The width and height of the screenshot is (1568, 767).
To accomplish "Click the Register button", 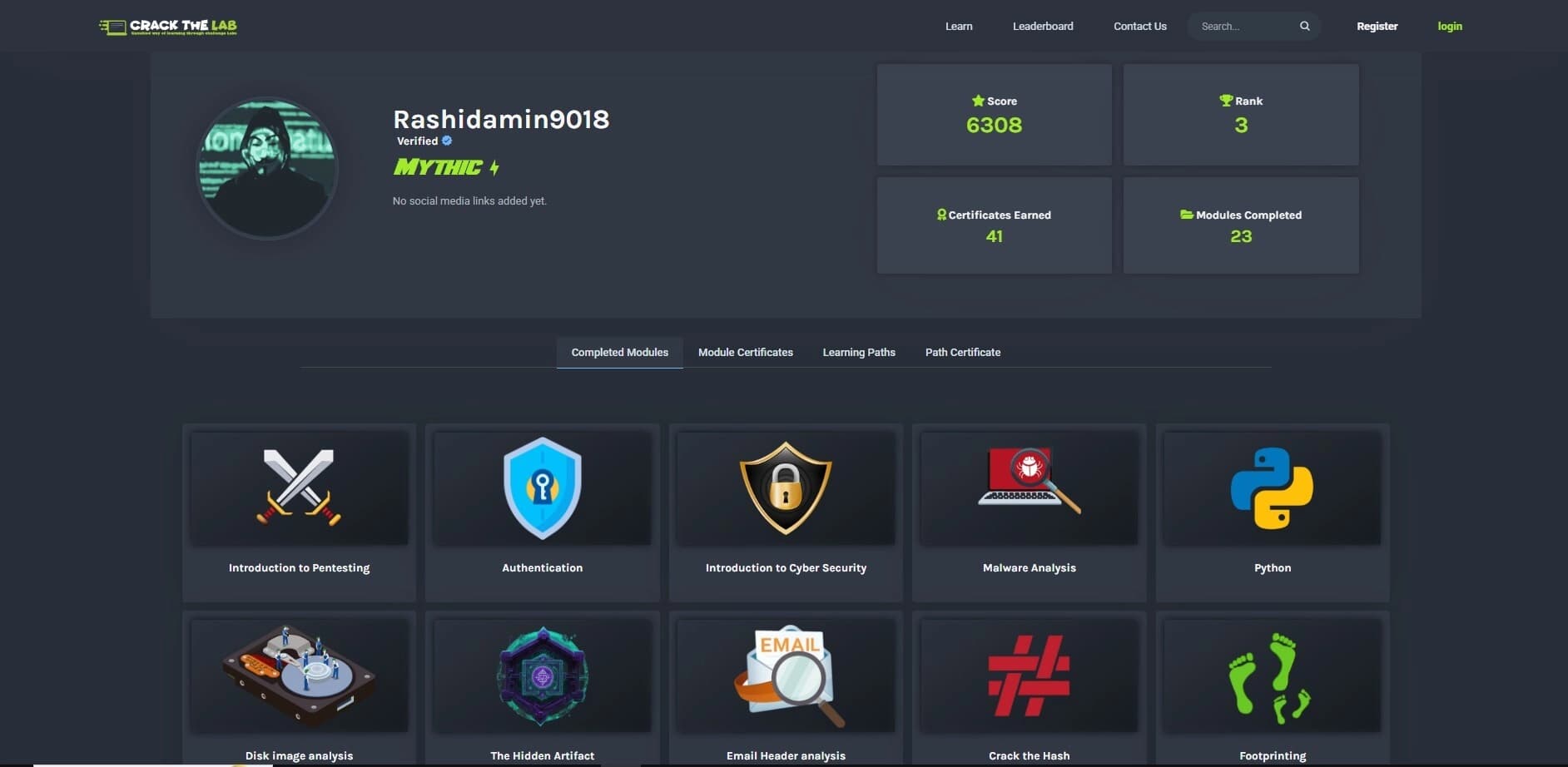I will click(1377, 26).
